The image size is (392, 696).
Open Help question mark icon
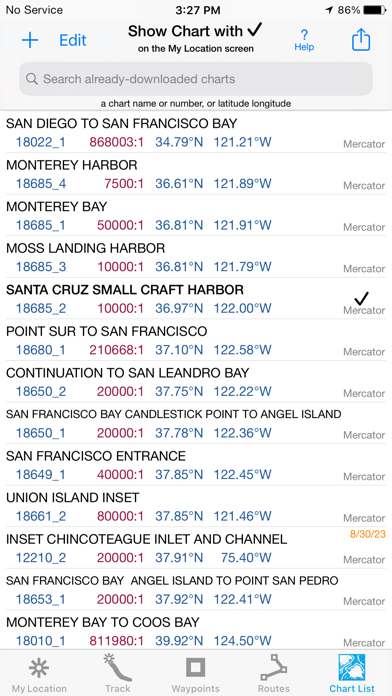304,40
